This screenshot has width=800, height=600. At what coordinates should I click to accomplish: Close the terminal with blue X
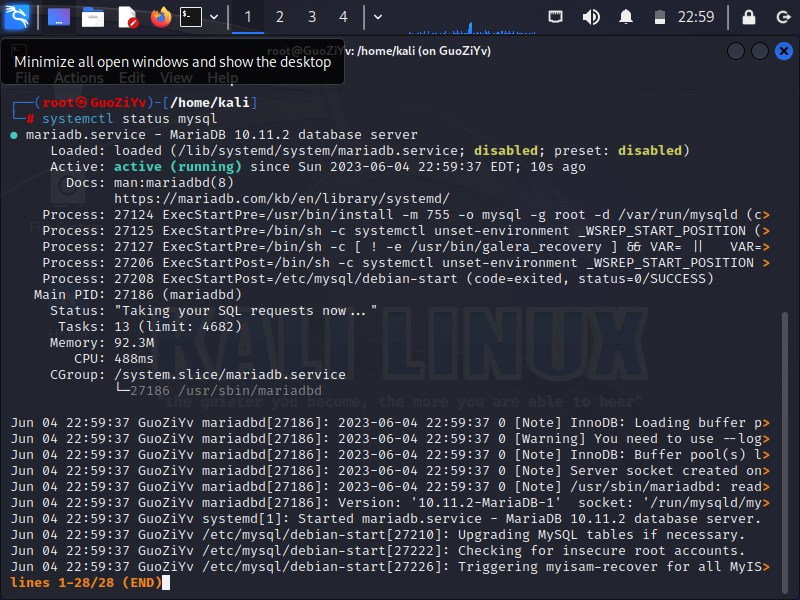click(x=784, y=51)
